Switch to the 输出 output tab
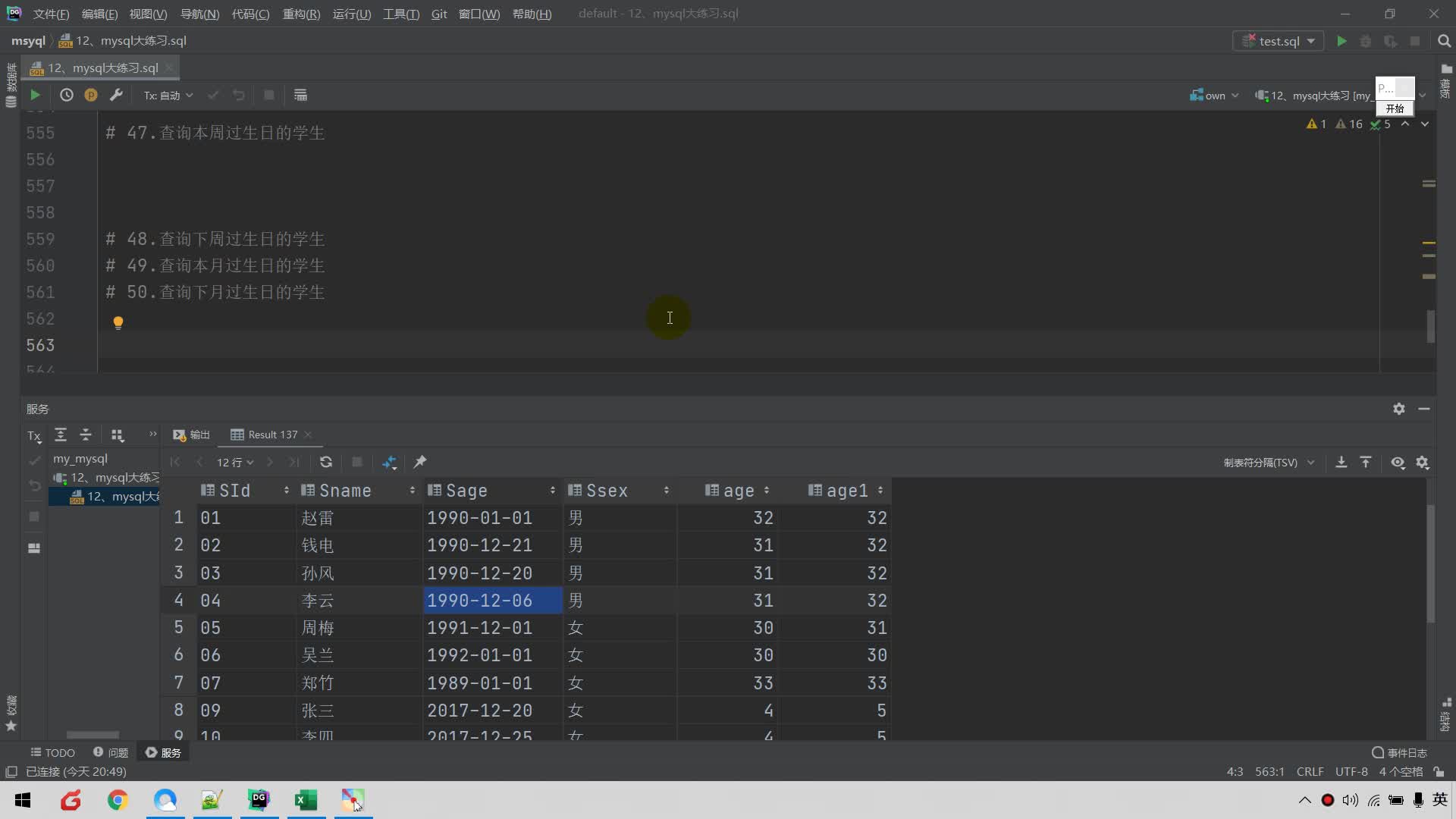The height and width of the screenshot is (819, 1456). 191,435
